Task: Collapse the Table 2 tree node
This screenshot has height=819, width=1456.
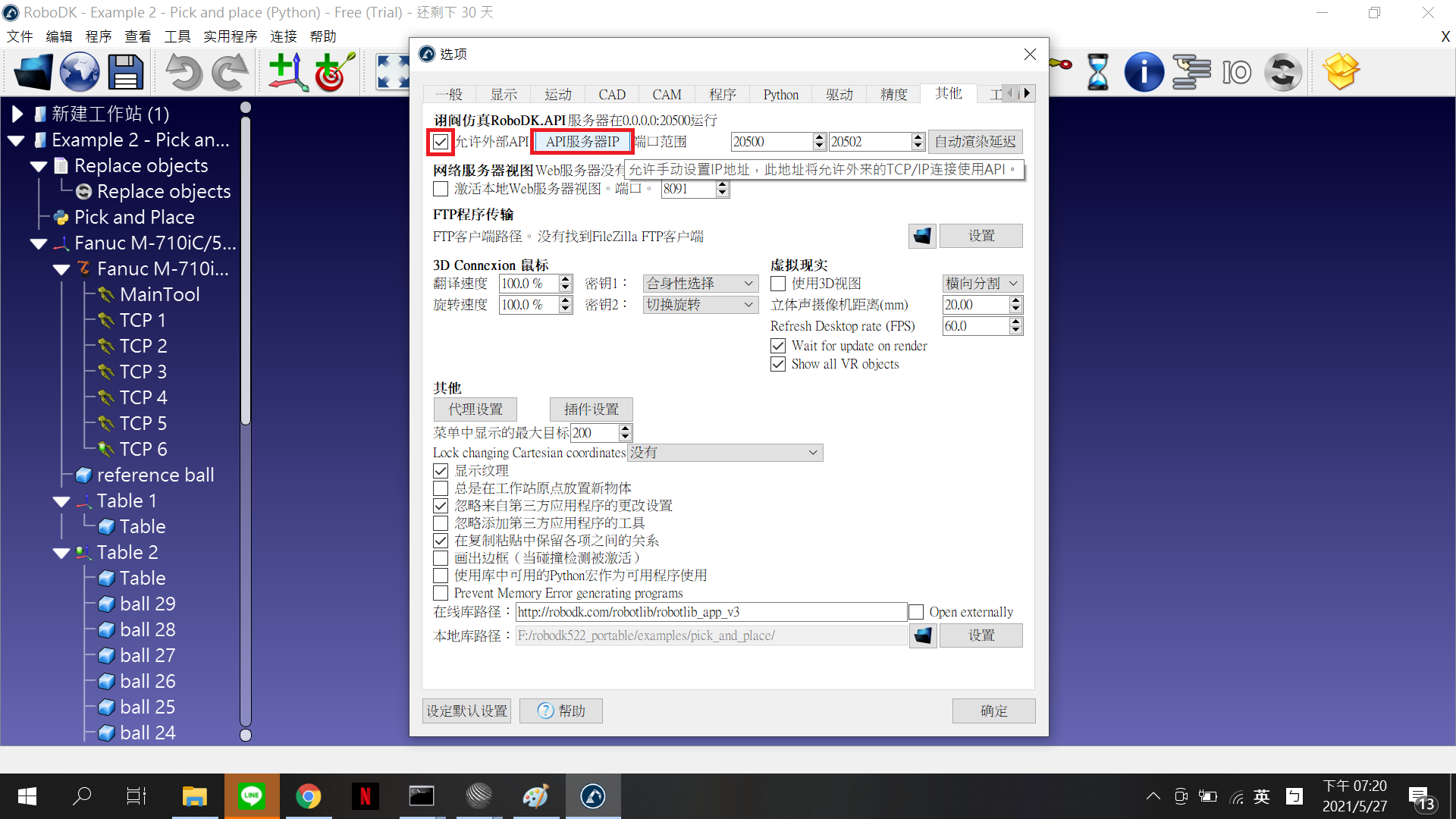Action: coord(61,554)
